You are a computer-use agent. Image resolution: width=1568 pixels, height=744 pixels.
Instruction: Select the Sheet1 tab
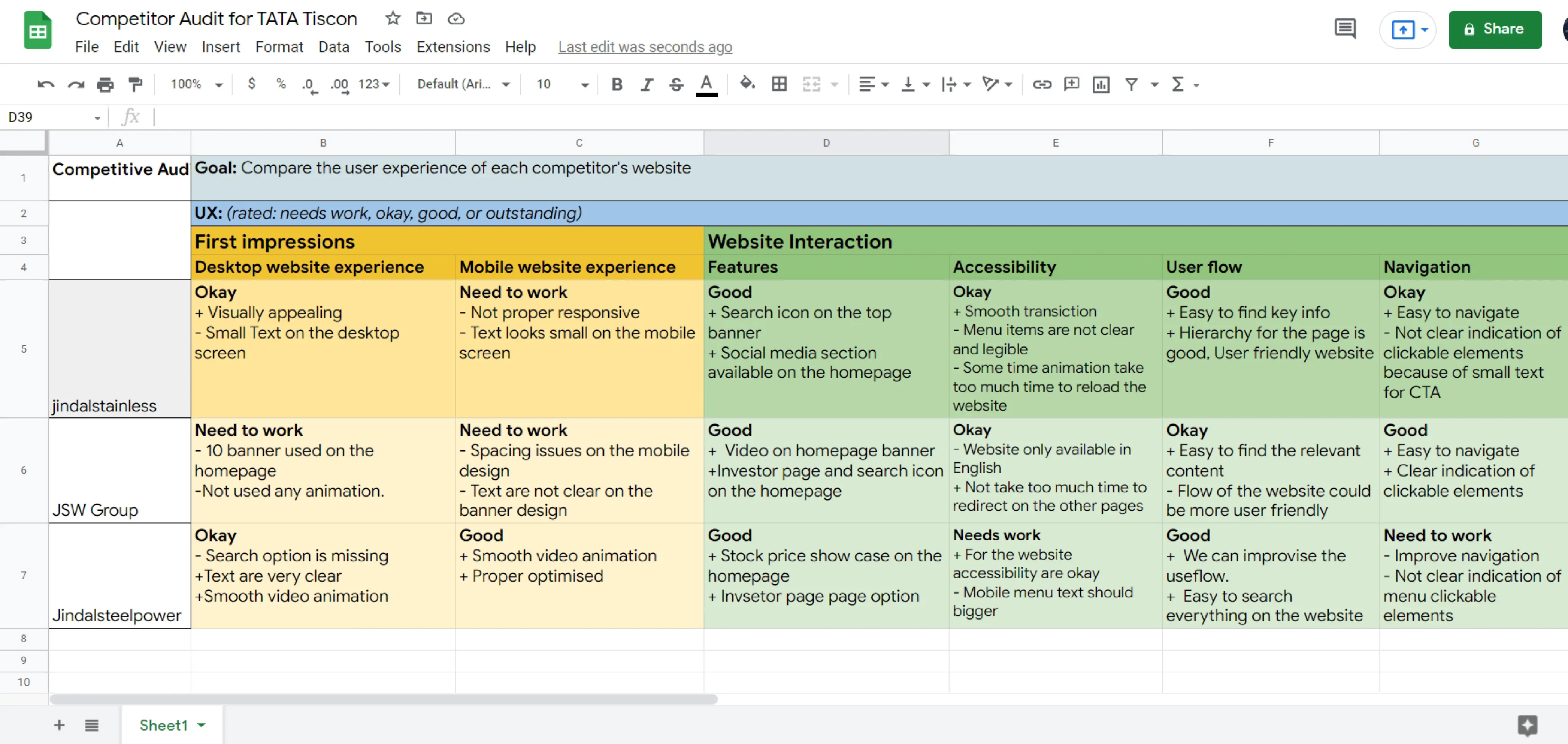click(x=172, y=724)
